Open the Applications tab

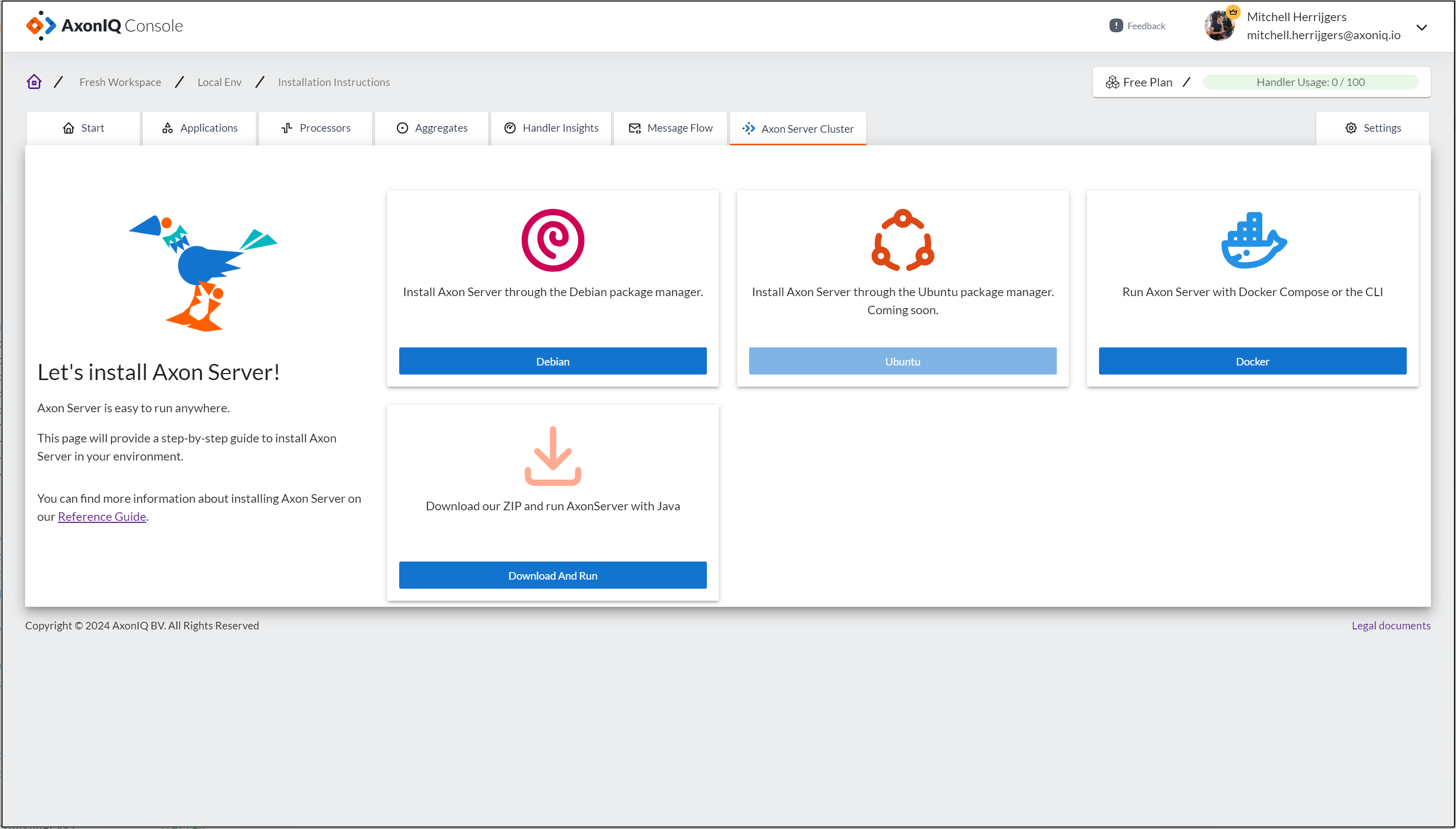pyautogui.click(x=200, y=128)
